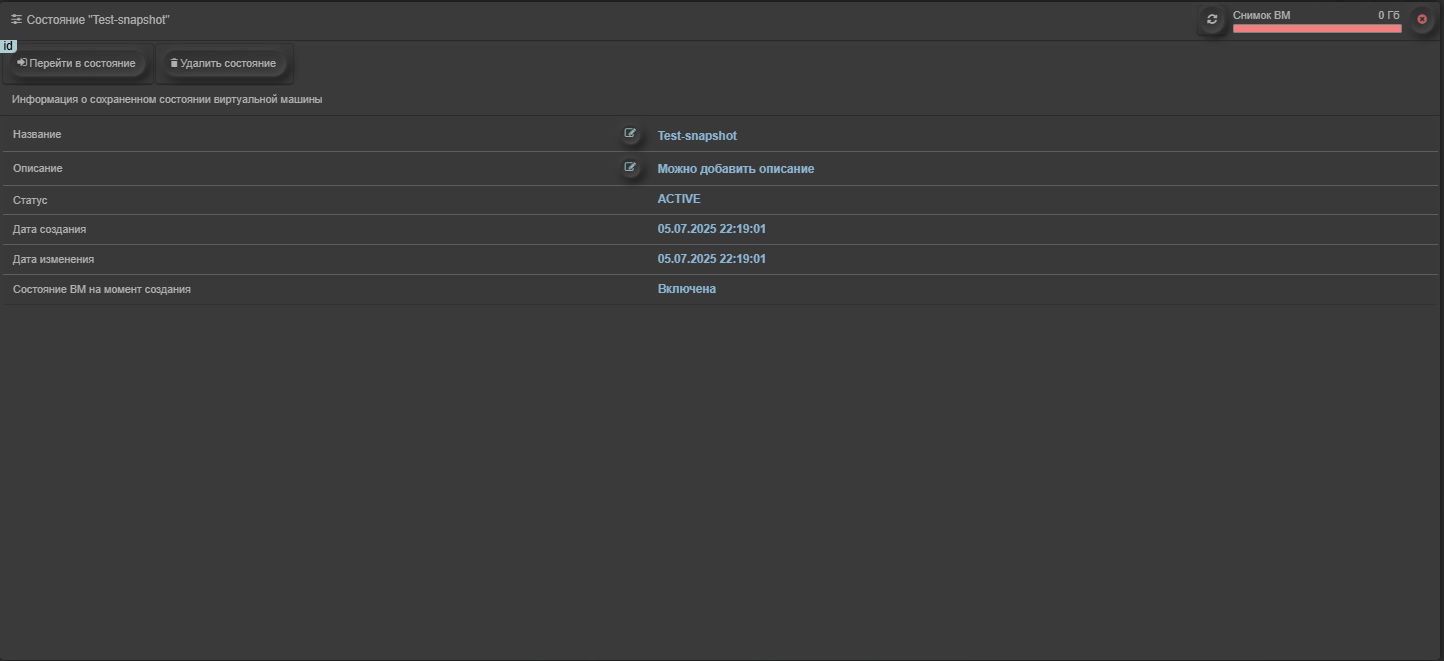Click the panel title Состояние "Test-snapshot"
Viewport: 1444px width, 661px height.
98,20
